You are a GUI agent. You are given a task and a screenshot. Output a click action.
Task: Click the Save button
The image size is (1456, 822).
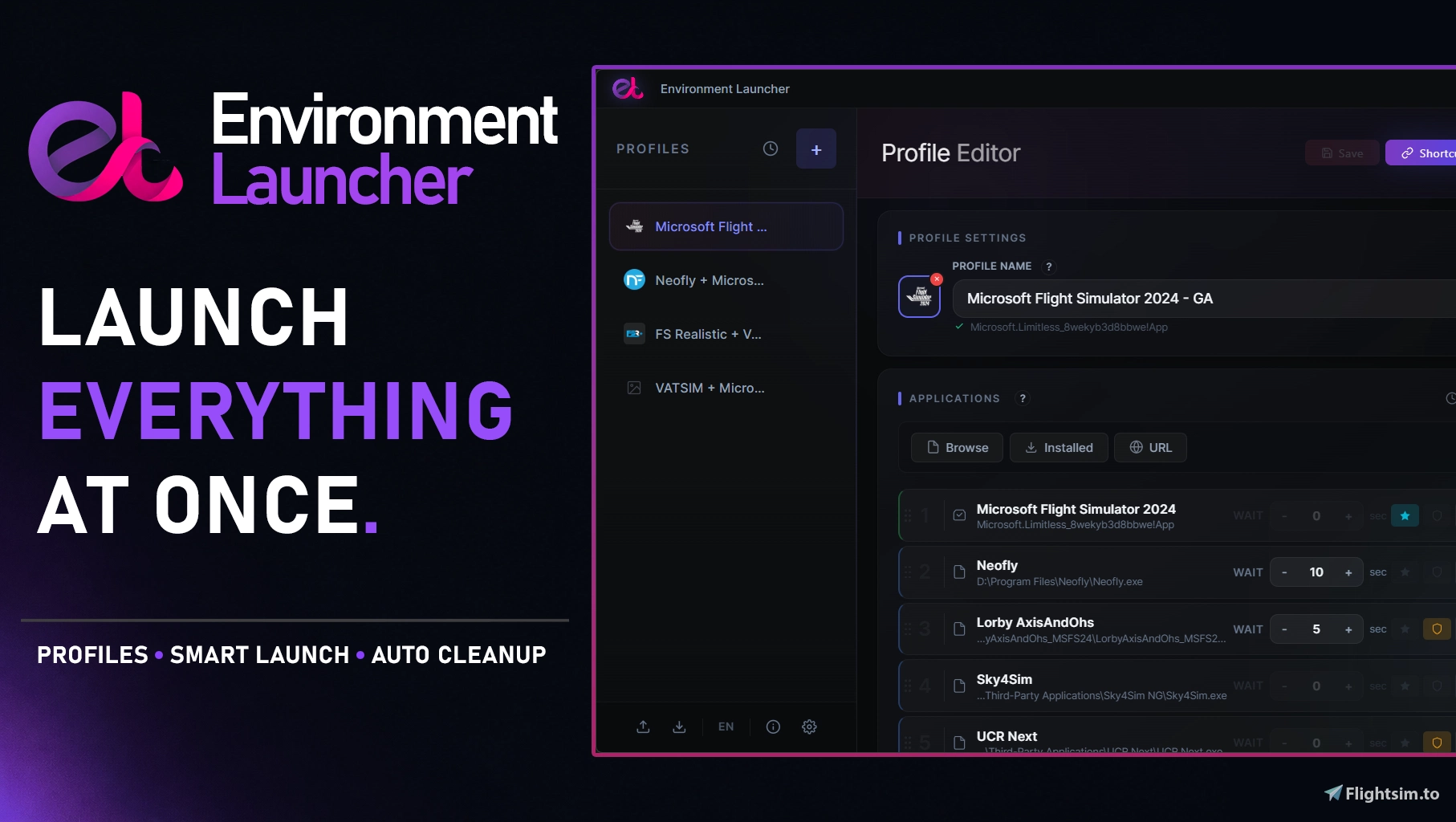point(1342,153)
